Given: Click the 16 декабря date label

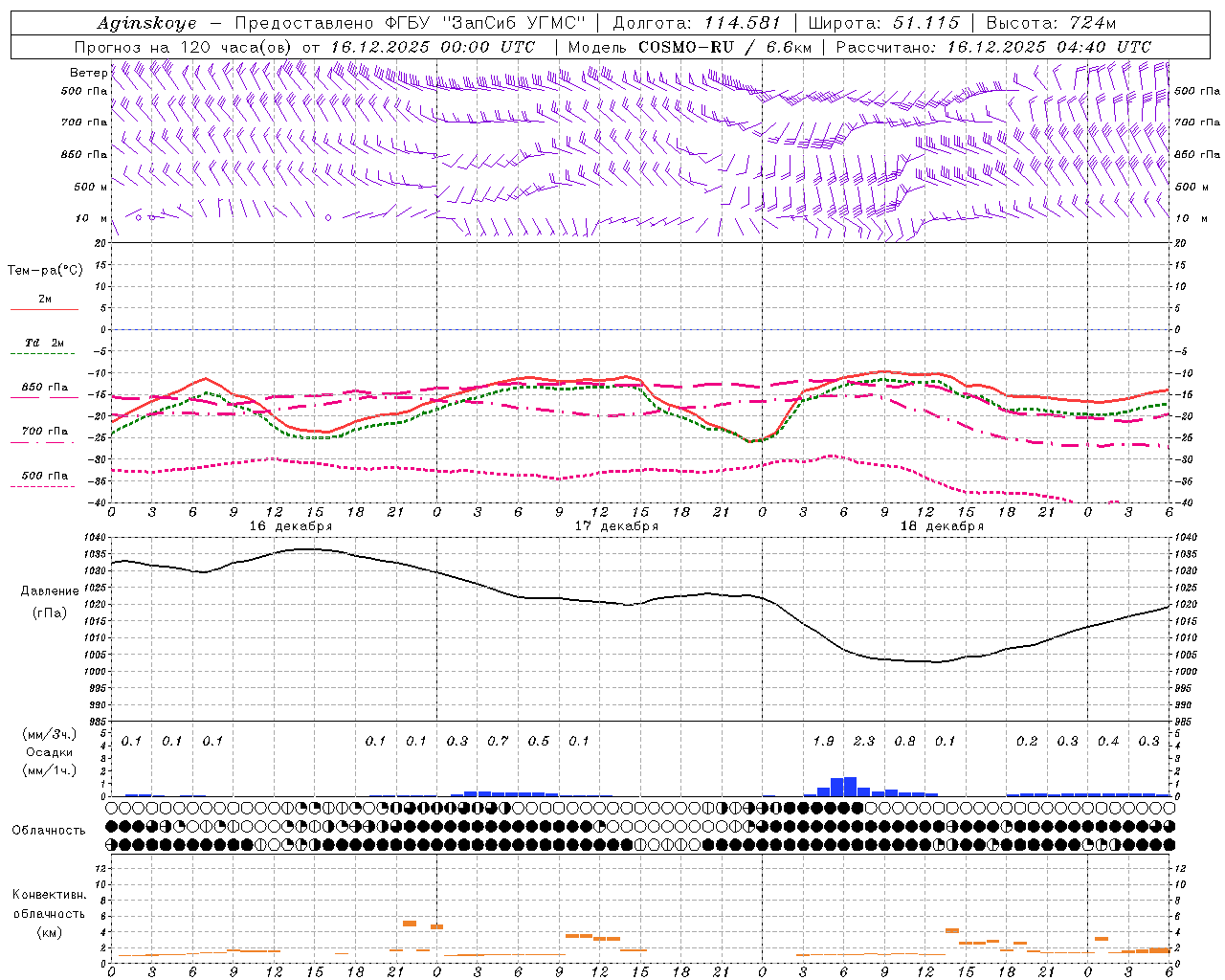Looking at the screenshot, I should point(291,526).
